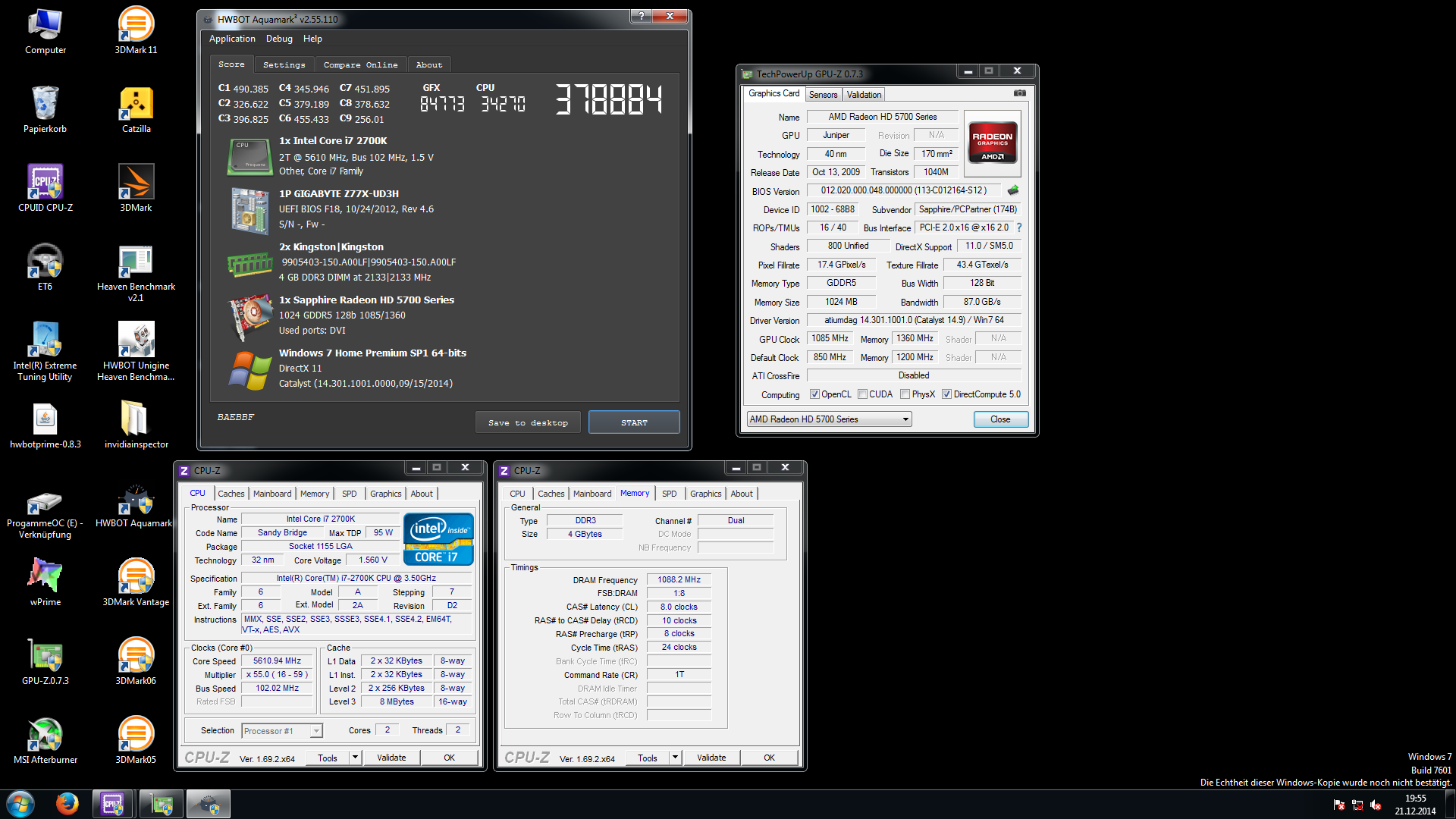This screenshot has width=1456, height=819.
Task: Click Intel Core i7 logo in CPU-Z
Action: point(438,539)
